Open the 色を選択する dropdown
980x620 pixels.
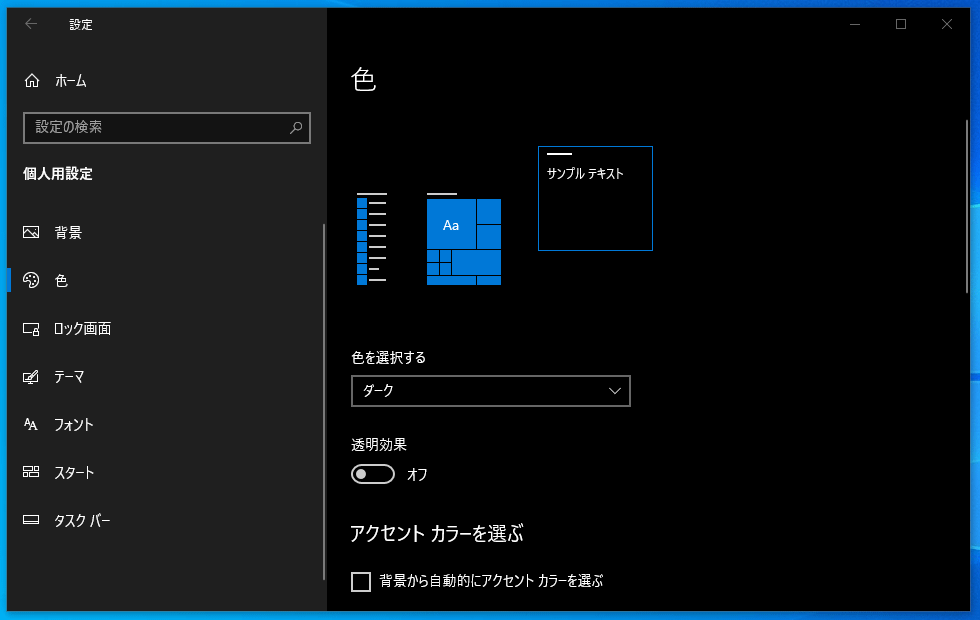490,391
